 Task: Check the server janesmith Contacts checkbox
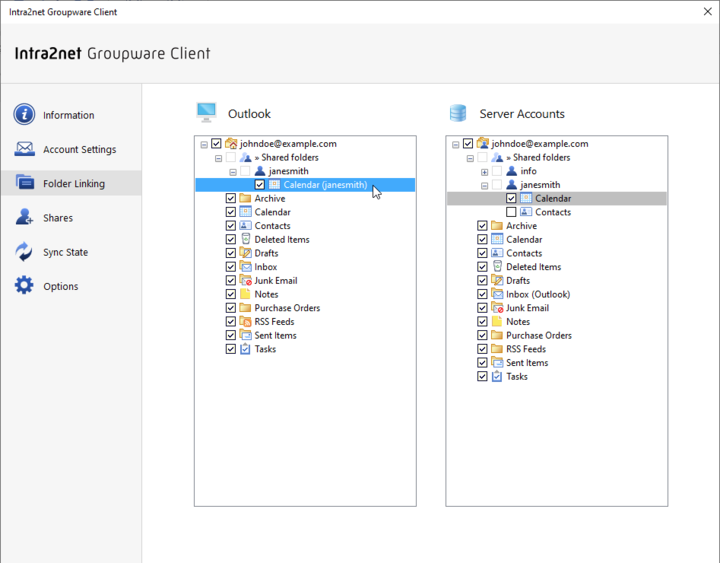[511, 212]
